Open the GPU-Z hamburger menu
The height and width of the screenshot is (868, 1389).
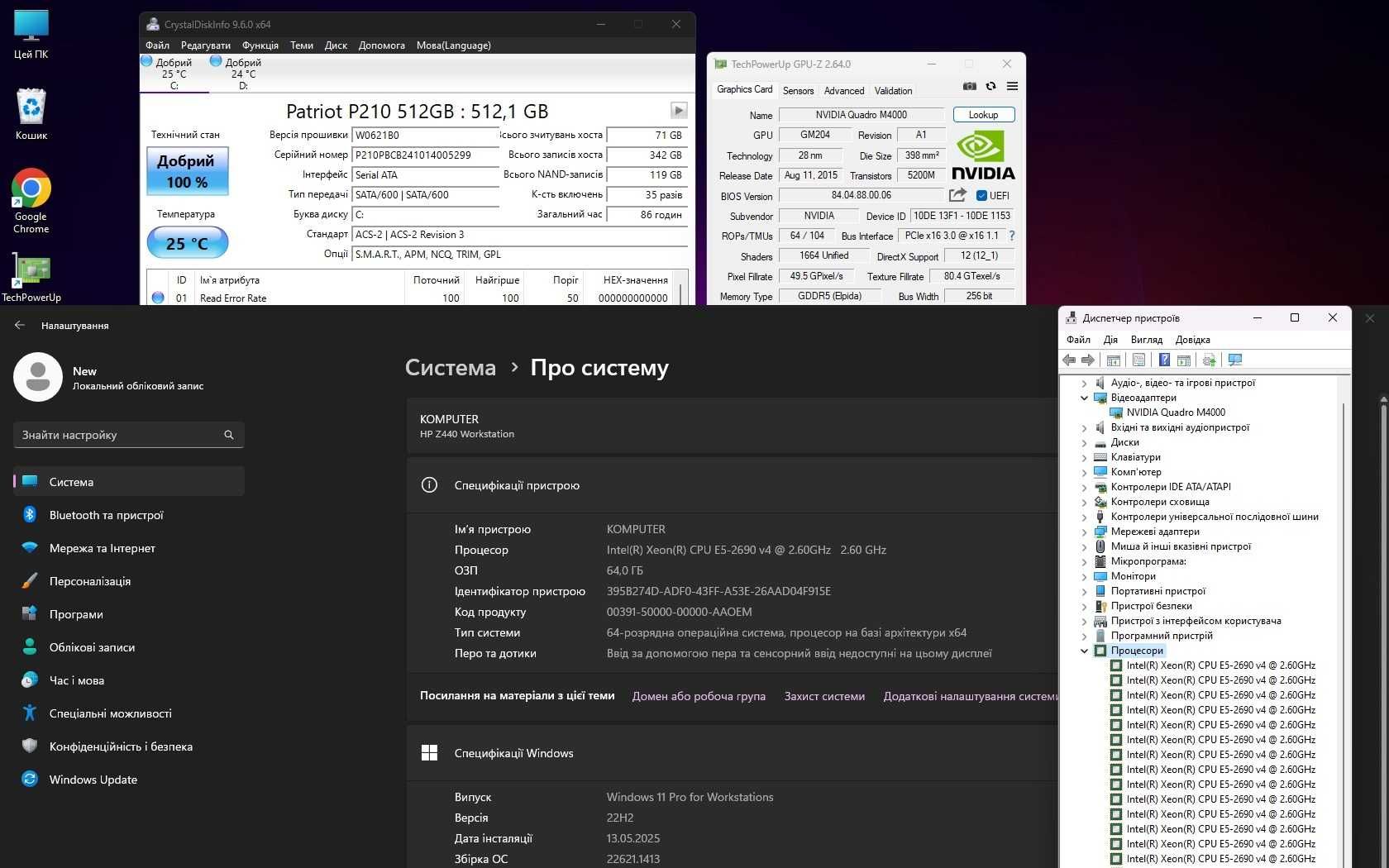pyautogui.click(x=1012, y=86)
